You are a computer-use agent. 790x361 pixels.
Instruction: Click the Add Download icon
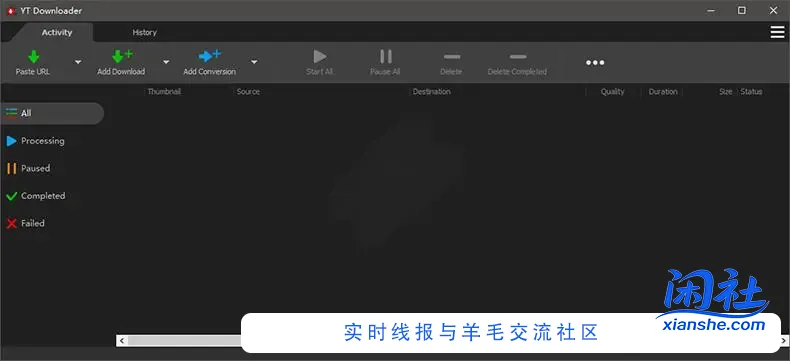point(121,56)
